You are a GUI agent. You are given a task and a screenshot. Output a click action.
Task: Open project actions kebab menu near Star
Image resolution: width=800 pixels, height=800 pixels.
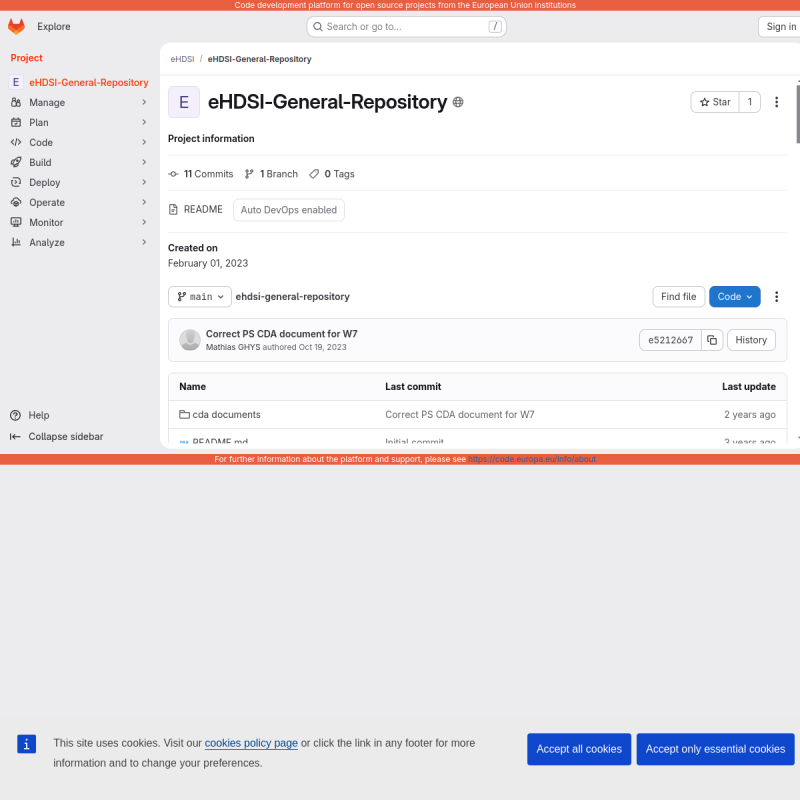tap(776, 102)
